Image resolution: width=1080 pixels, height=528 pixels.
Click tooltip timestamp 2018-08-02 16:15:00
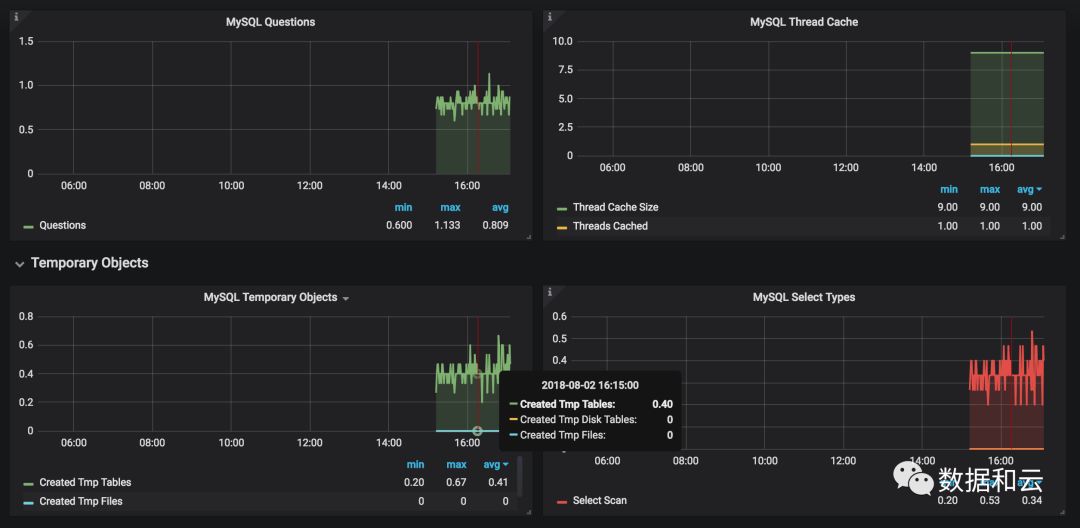click(x=590, y=386)
